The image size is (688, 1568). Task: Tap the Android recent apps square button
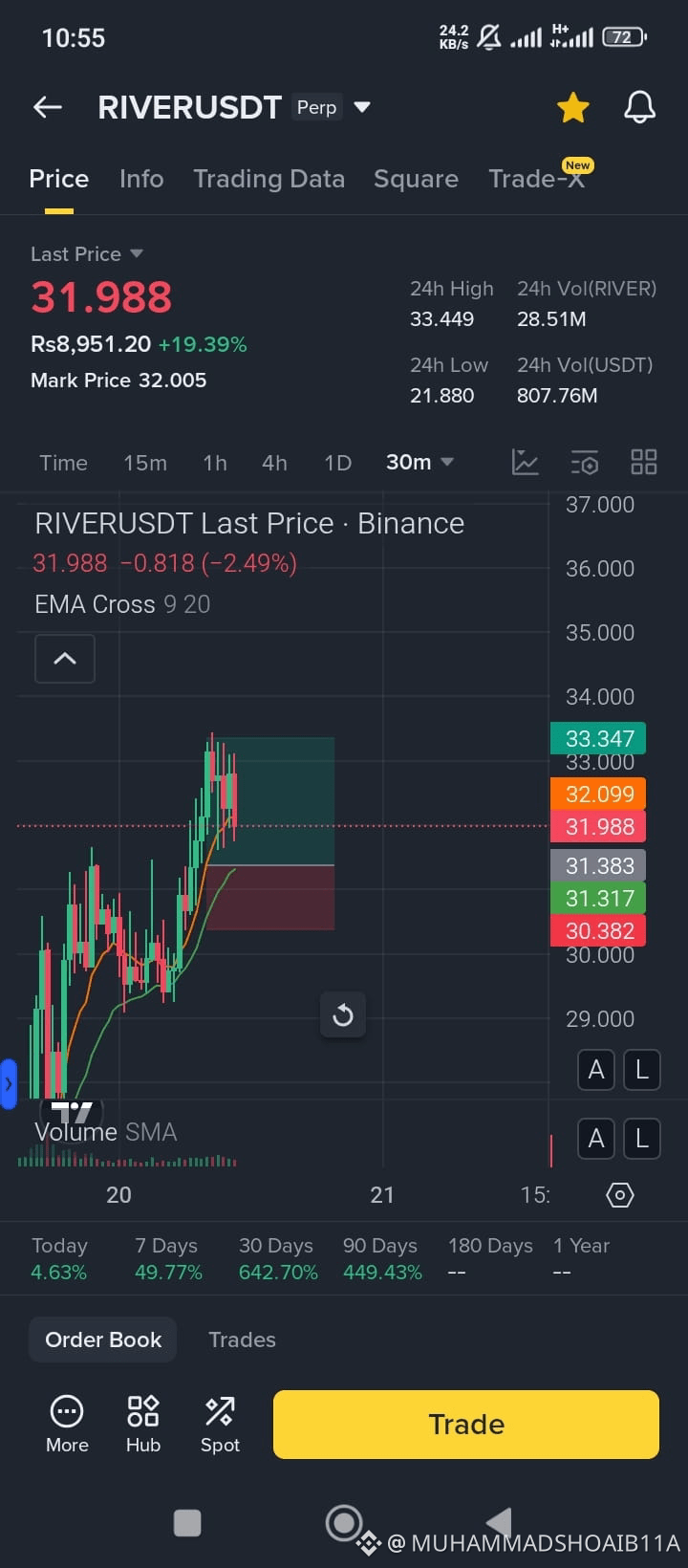tap(187, 1523)
